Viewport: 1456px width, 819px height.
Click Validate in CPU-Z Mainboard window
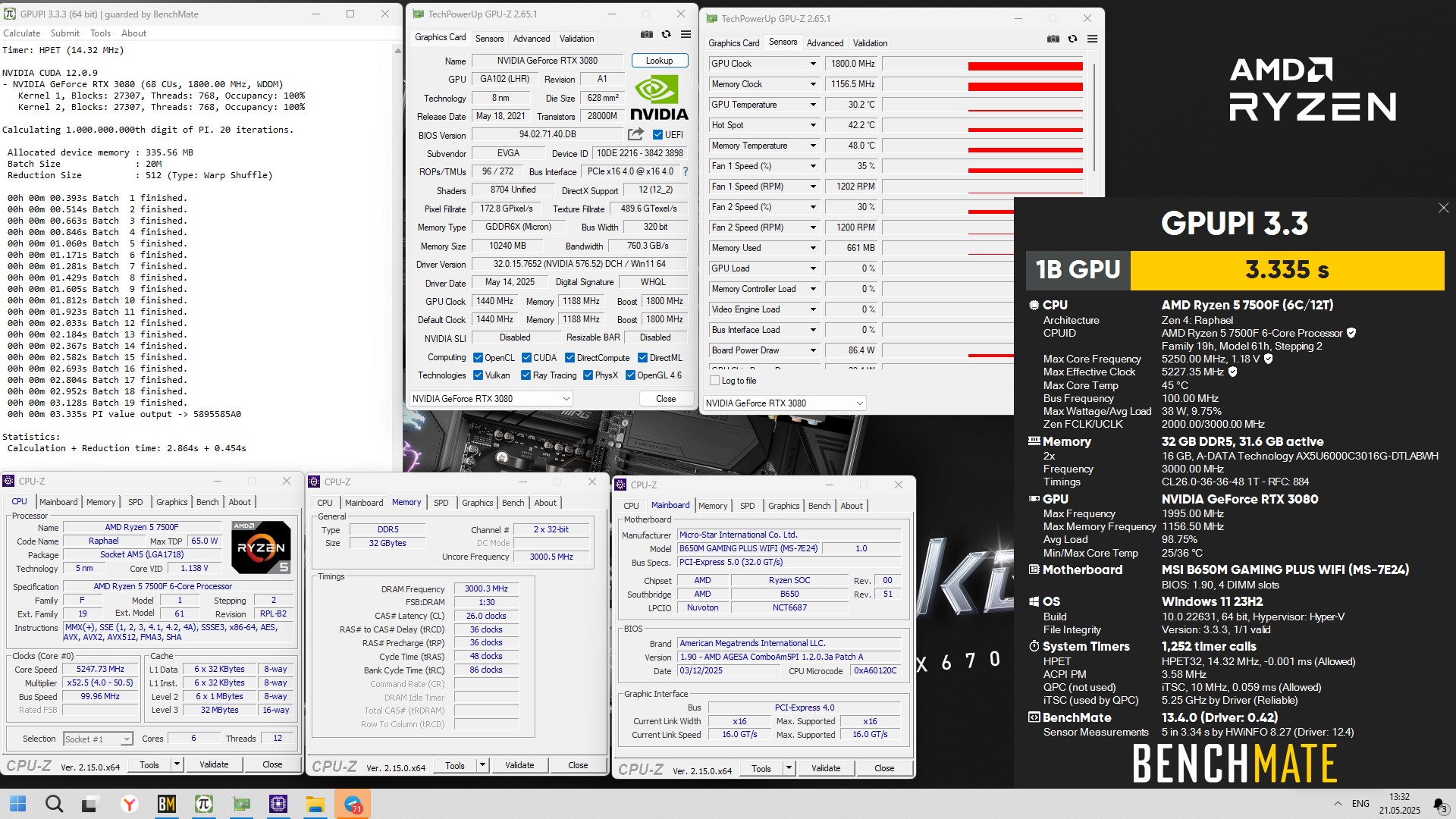[826, 769]
